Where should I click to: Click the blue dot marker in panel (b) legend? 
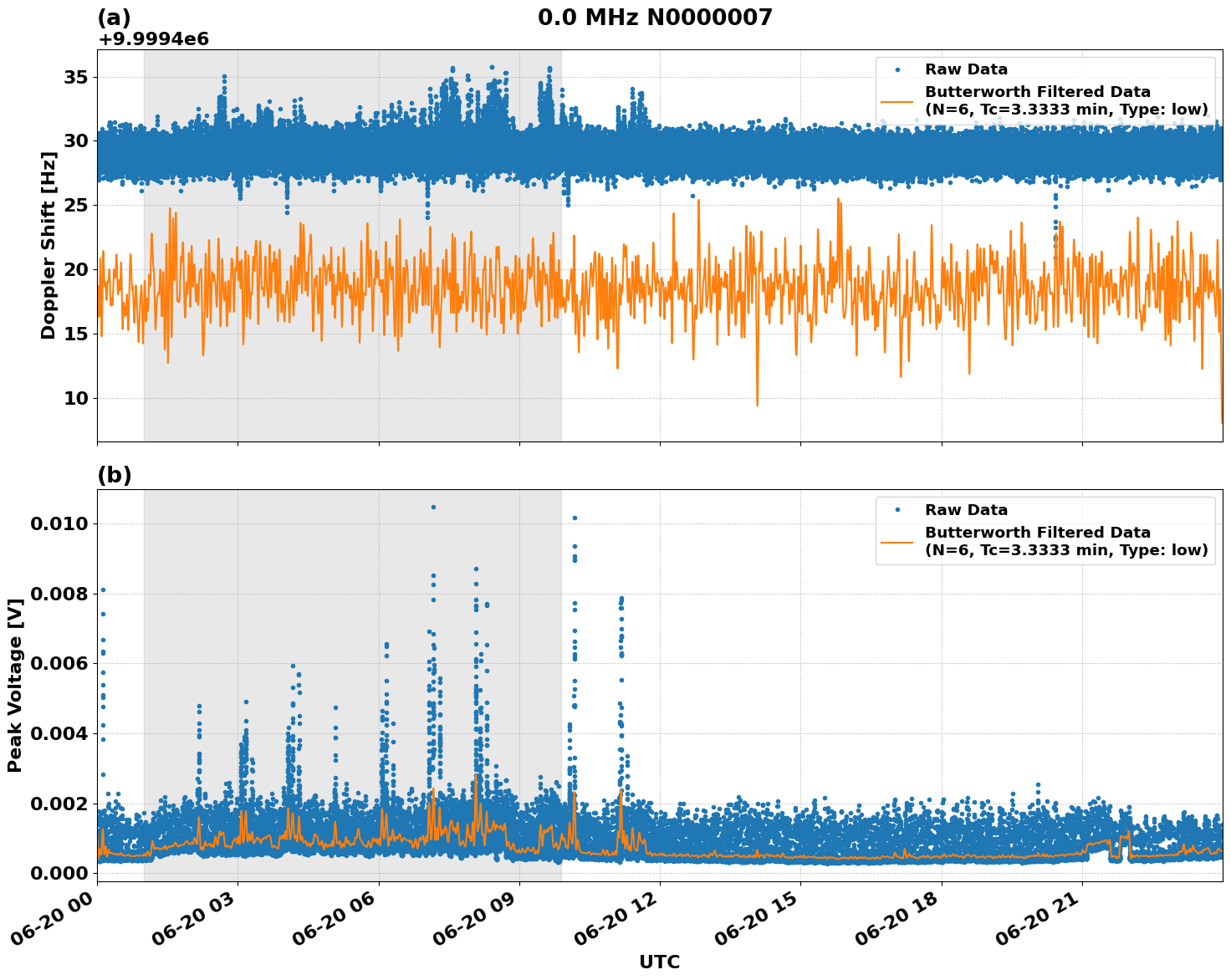[x=900, y=508]
